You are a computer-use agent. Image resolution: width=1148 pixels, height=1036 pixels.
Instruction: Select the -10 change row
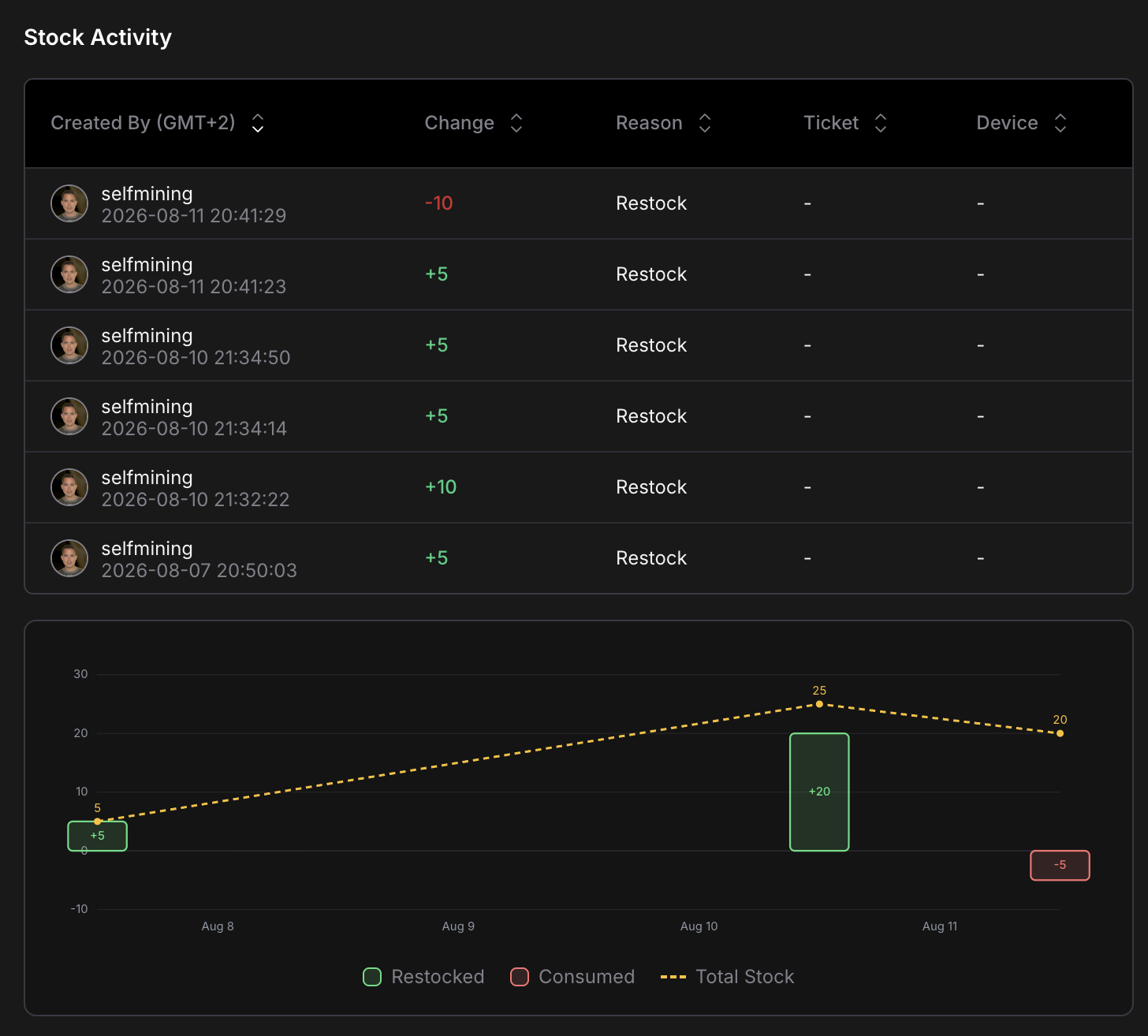579,203
